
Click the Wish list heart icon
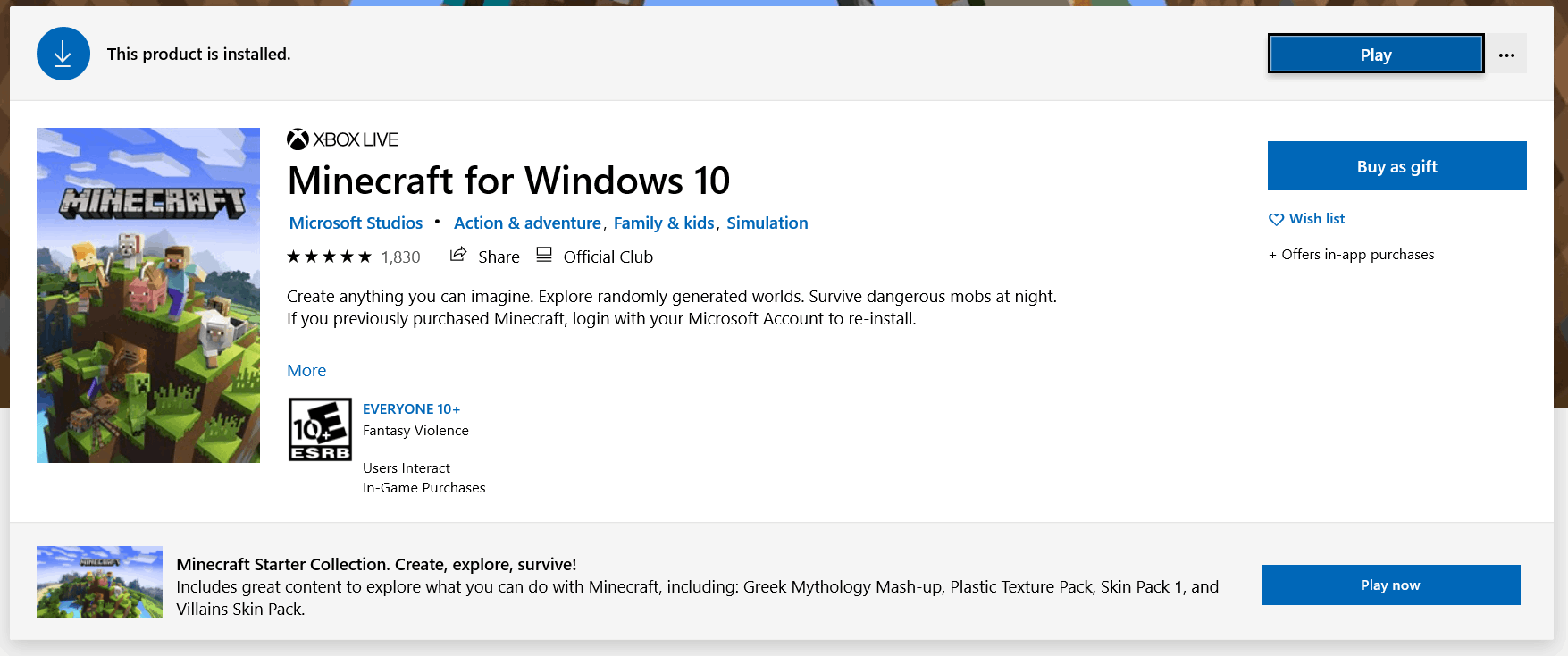[x=1276, y=219]
